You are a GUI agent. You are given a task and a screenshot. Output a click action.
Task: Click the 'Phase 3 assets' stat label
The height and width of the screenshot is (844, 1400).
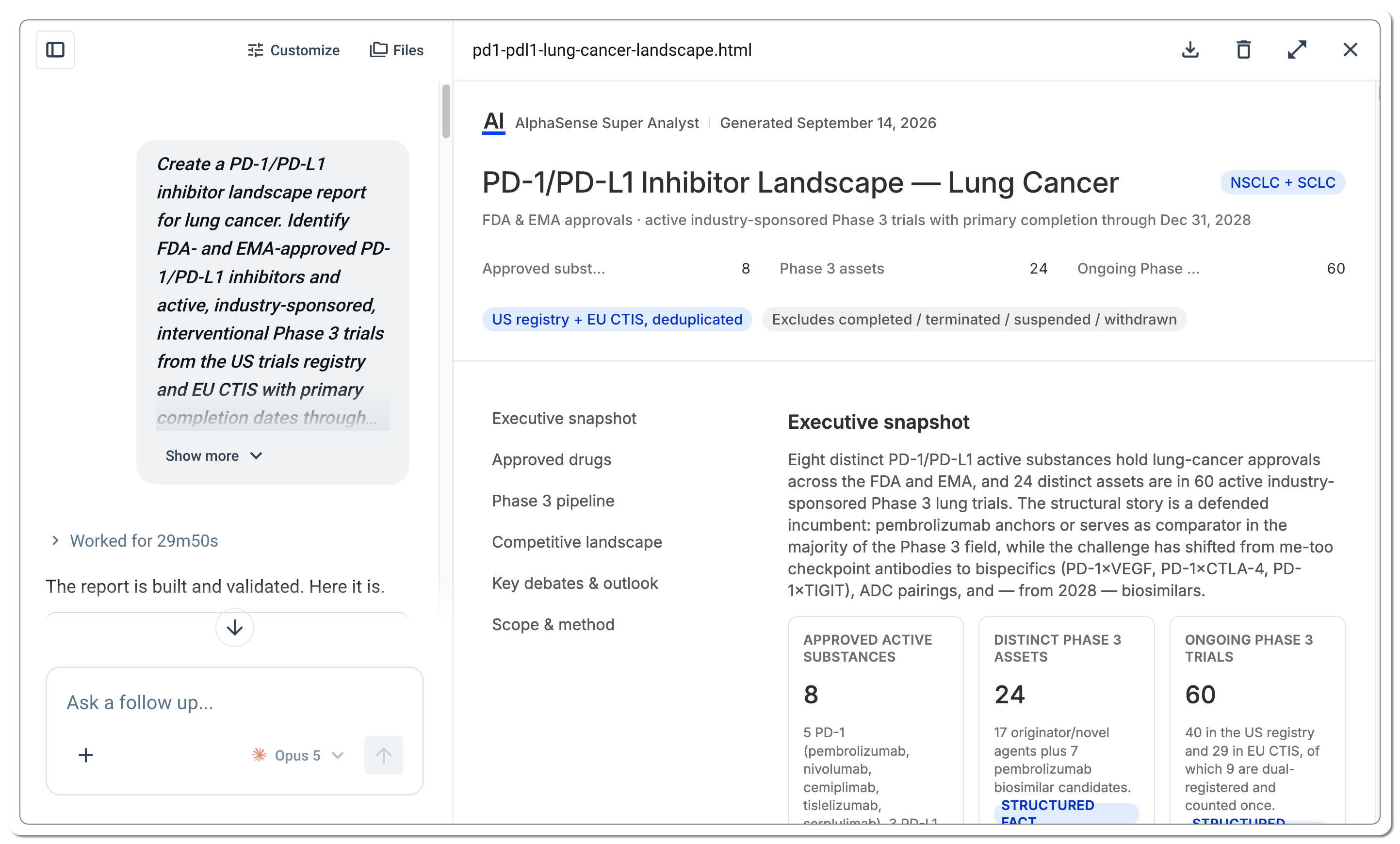point(831,268)
